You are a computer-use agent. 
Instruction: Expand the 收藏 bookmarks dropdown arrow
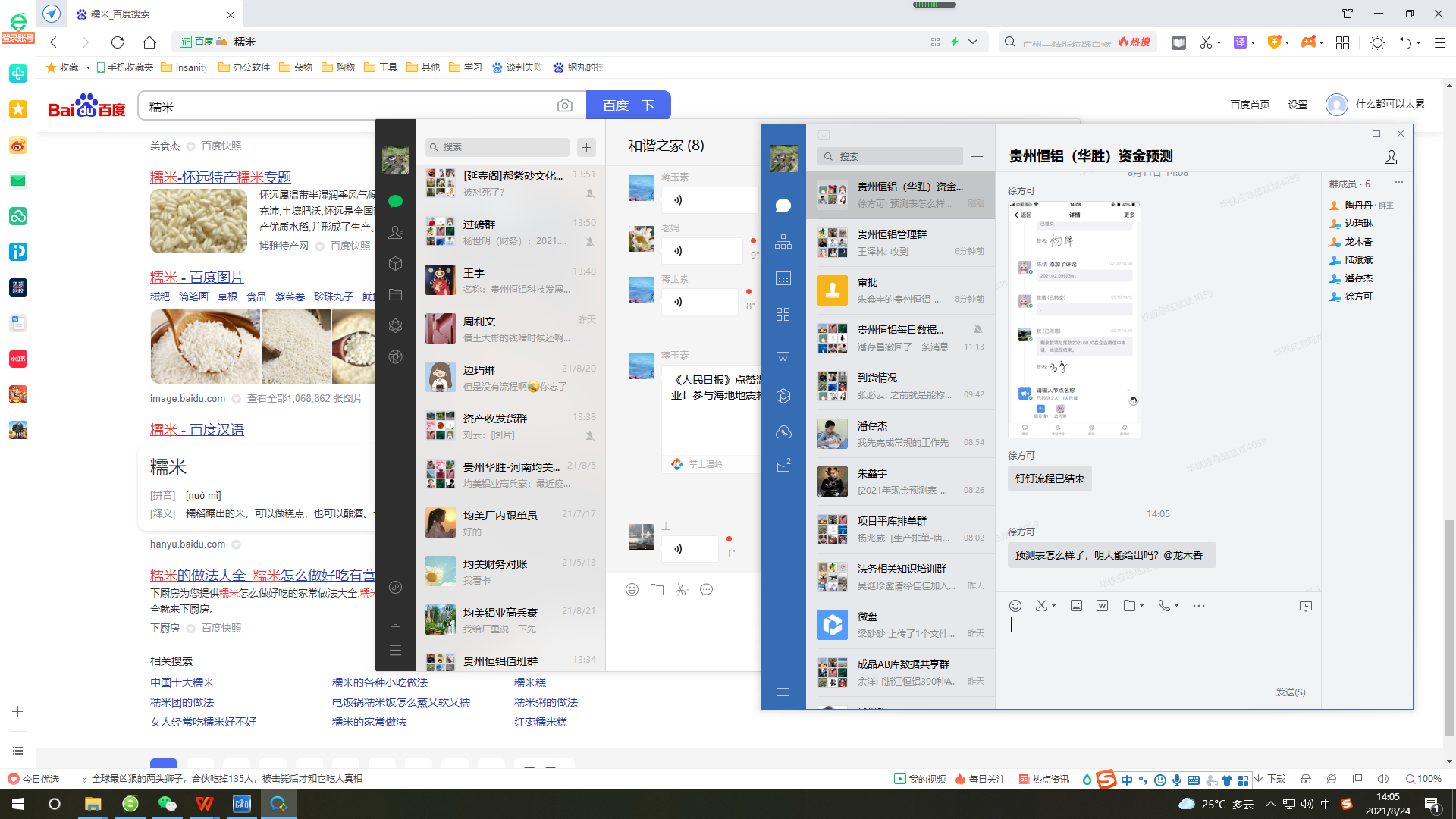click(x=88, y=67)
